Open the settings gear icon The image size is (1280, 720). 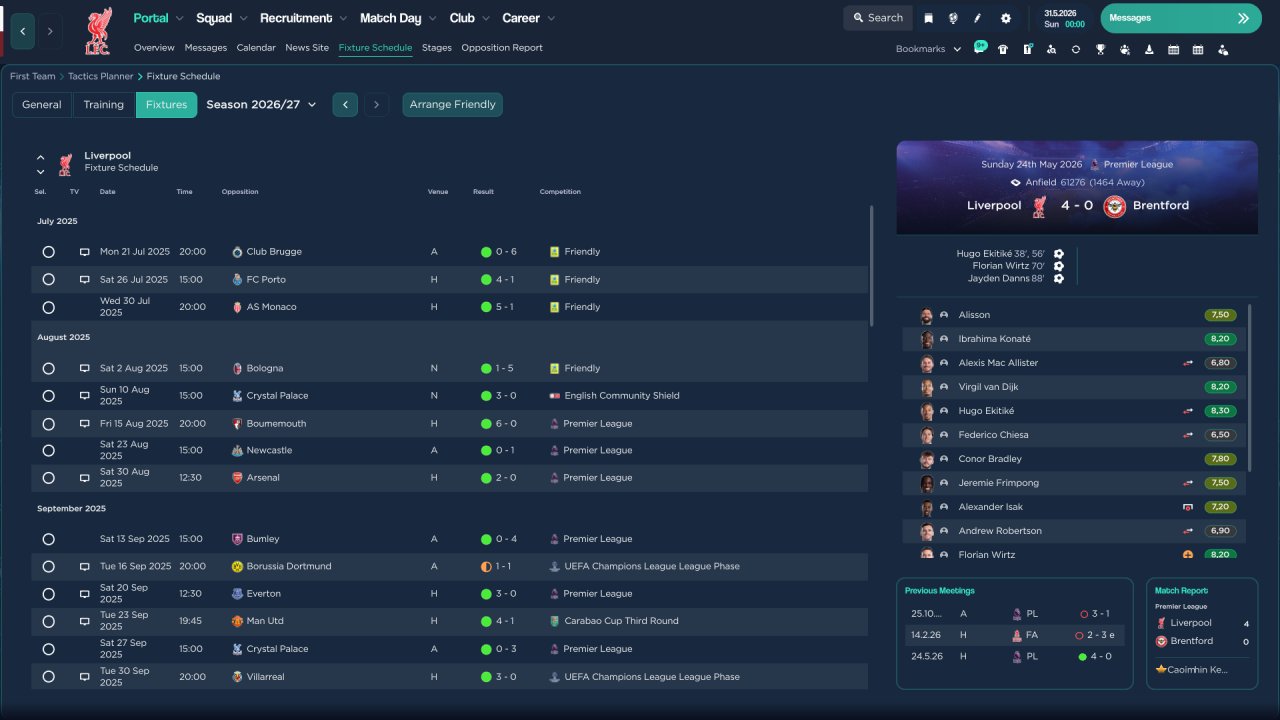pyautogui.click(x=1005, y=18)
